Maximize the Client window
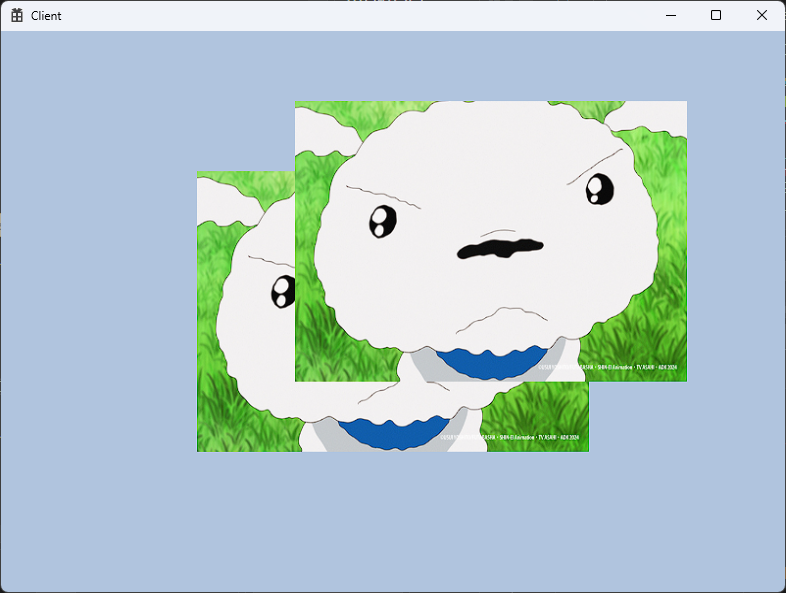This screenshot has width=786, height=593. pyautogui.click(x=716, y=16)
